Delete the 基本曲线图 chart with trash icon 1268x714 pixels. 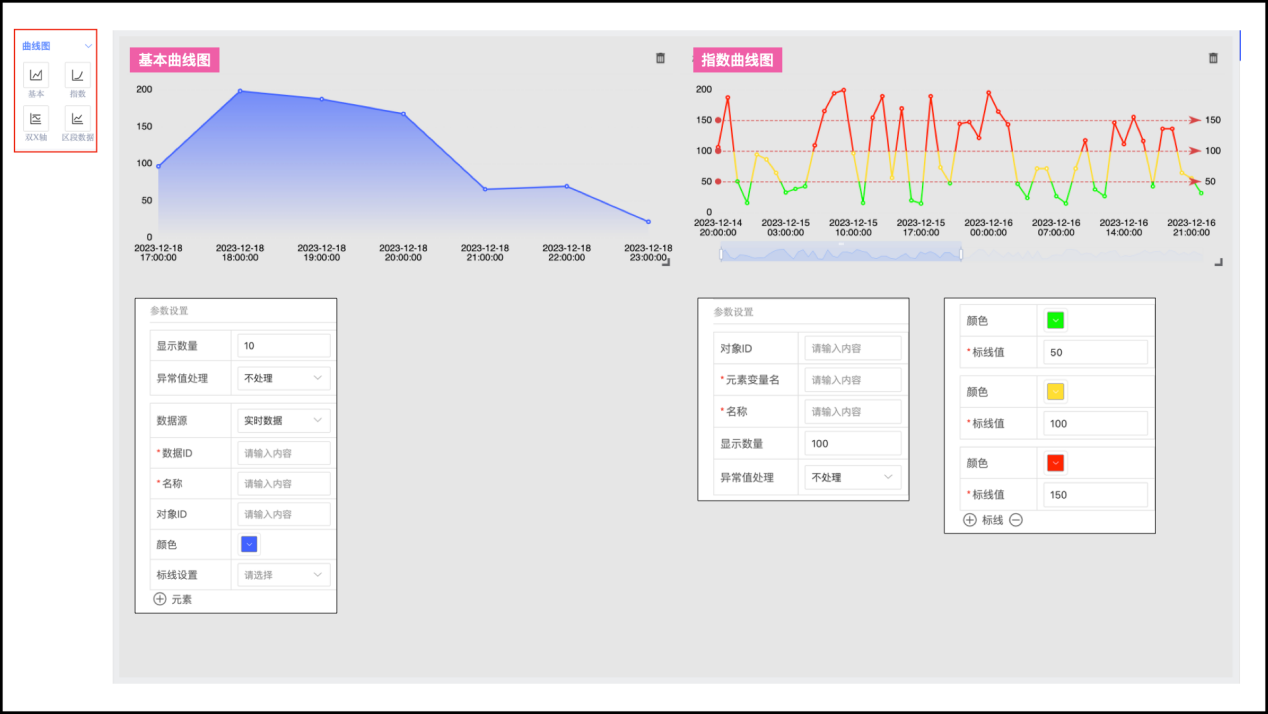[x=660, y=59]
